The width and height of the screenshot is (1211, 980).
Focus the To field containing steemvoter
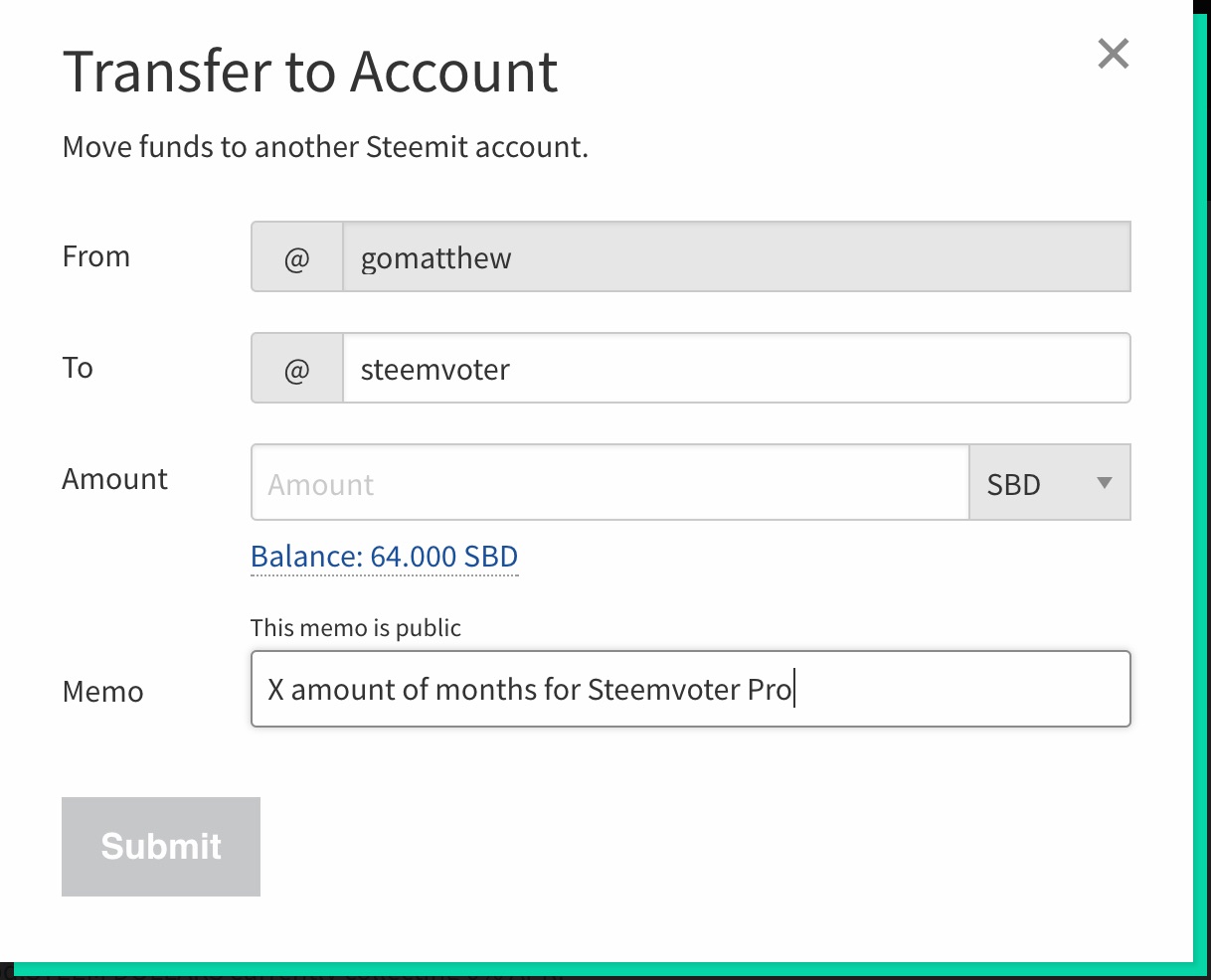(x=736, y=369)
